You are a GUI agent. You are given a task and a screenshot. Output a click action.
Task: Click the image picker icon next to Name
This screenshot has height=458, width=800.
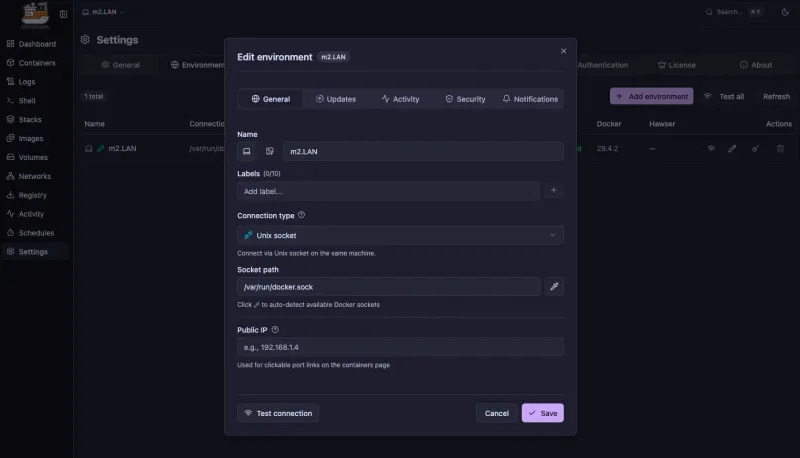tap(269, 151)
